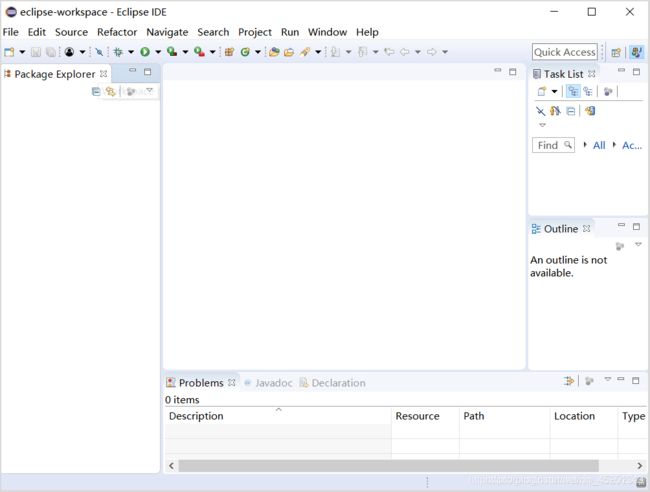Click the Problems scrollbar right arrow
The height and width of the screenshot is (492, 650).
[640, 465]
